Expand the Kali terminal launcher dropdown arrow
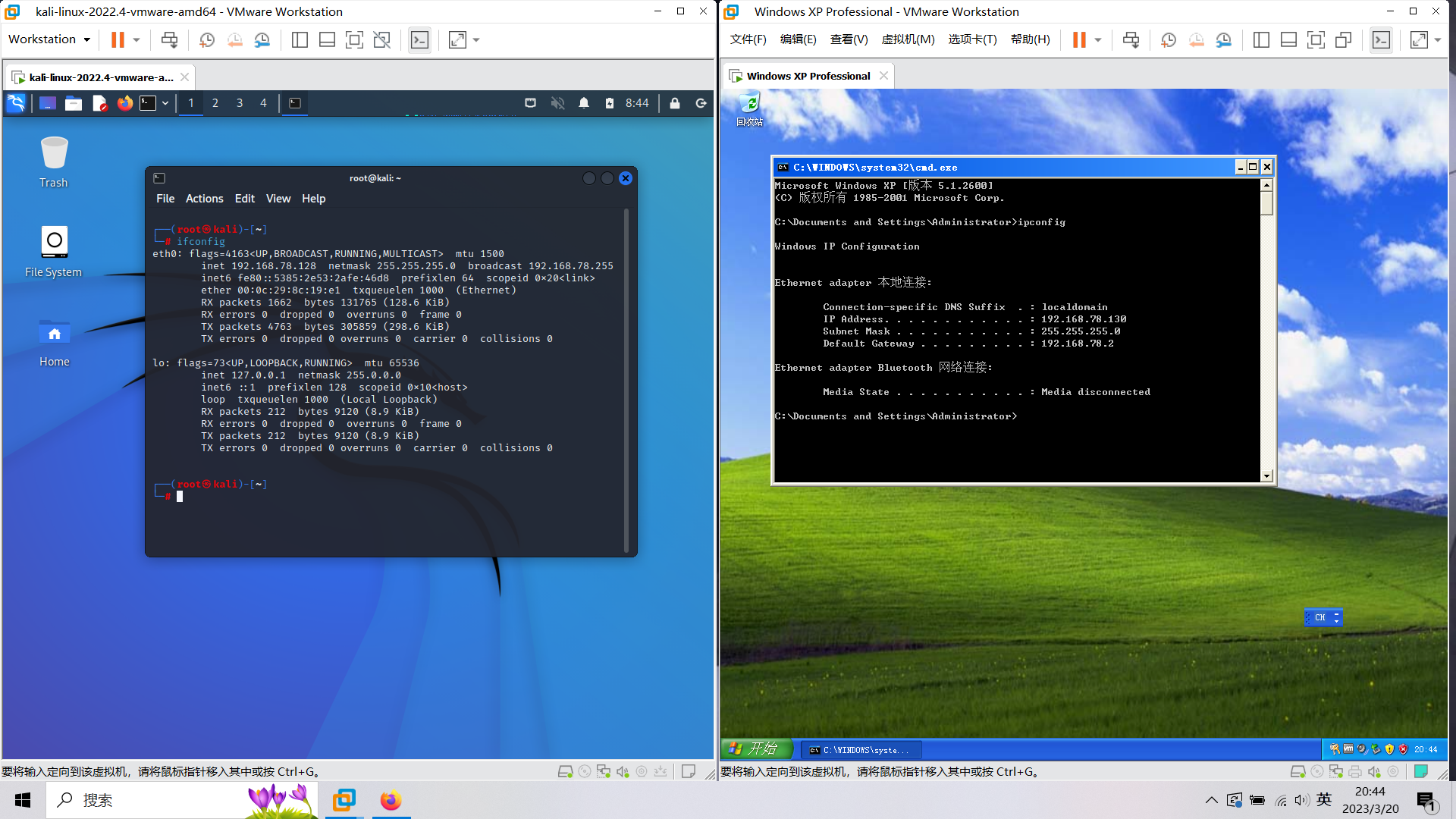The height and width of the screenshot is (819, 1456). tap(165, 103)
